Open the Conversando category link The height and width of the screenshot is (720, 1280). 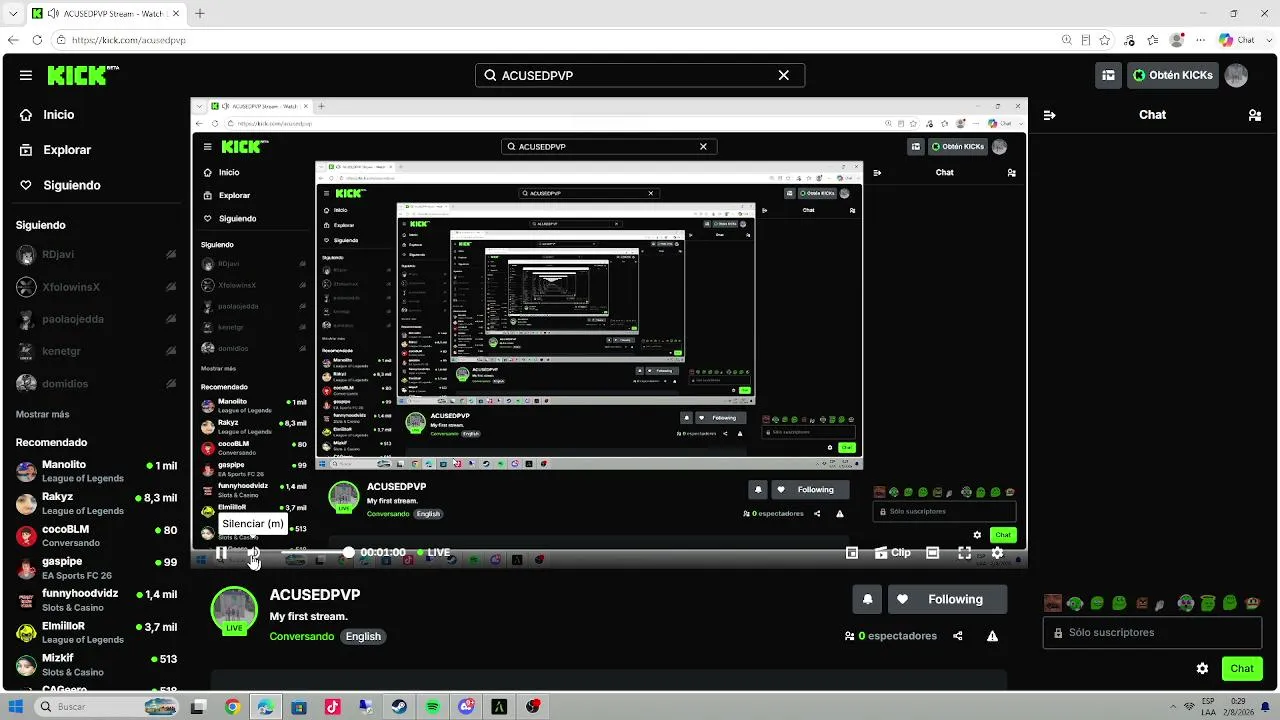click(301, 636)
